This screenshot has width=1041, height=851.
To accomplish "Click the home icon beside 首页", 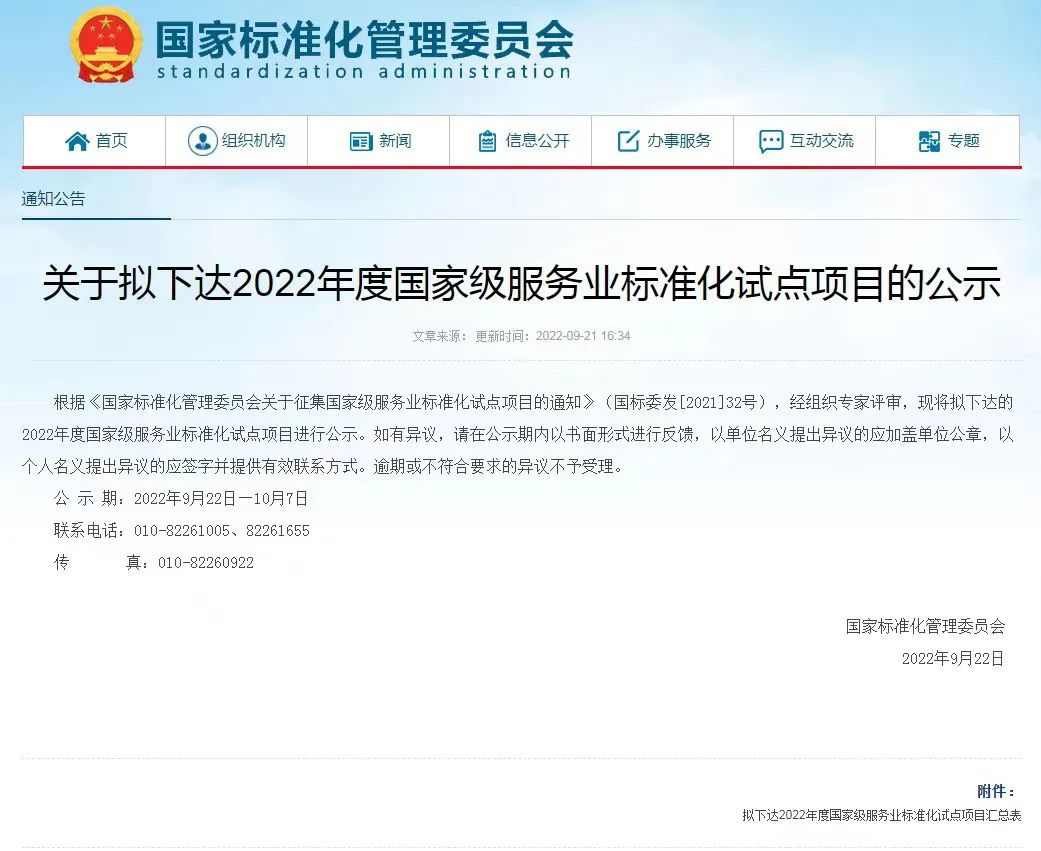I will click(77, 141).
